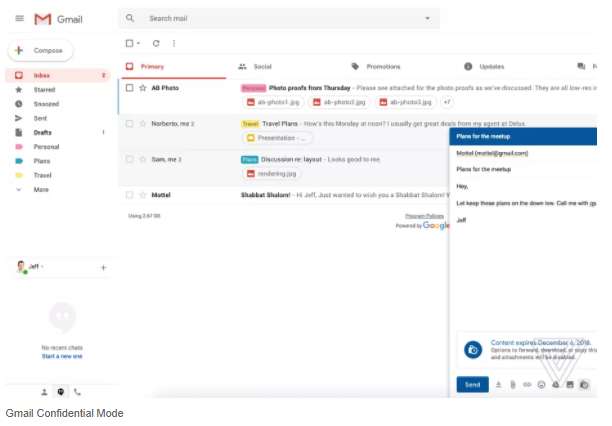The width and height of the screenshot is (612, 426).
Task: Check the AB Photo email checkbox
Action: pyautogui.click(x=130, y=88)
